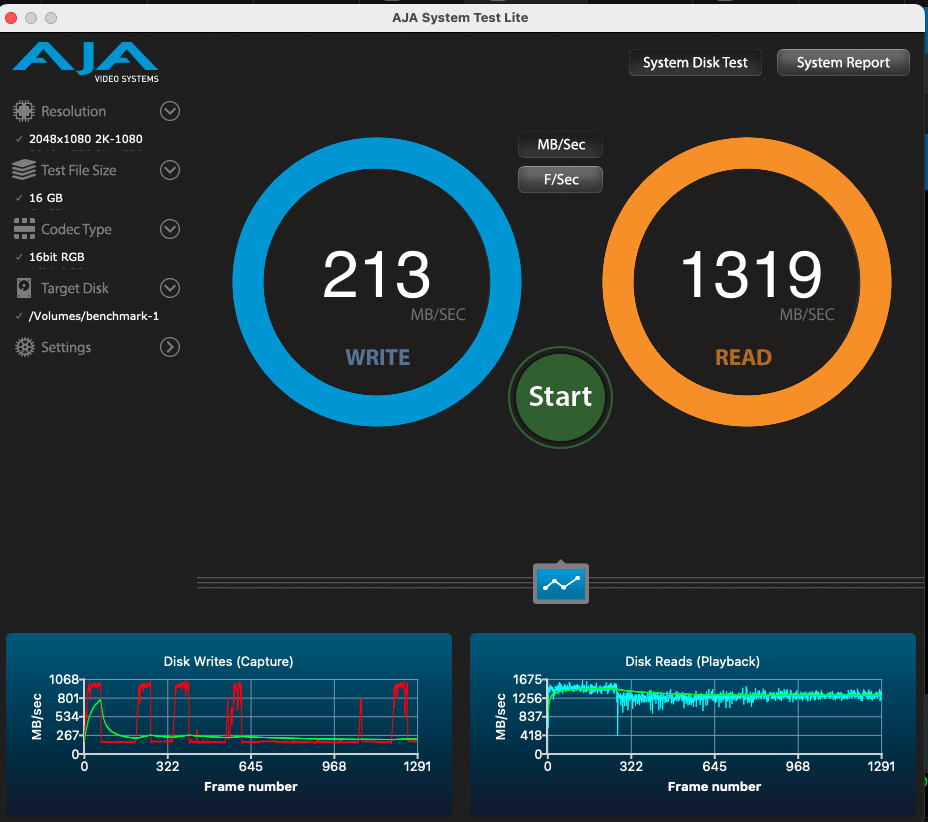Click the 1319 read speed value

coord(751,275)
